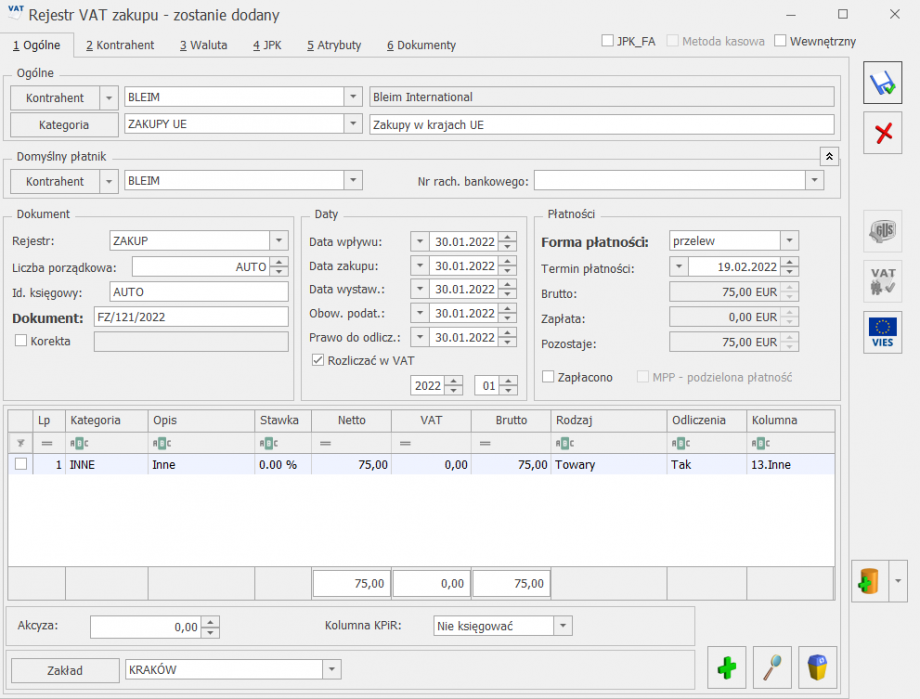Click Kontrahent button in Domyślny płatnik
Image resolution: width=920 pixels, height=699 pixels.
(x=55, y=181)
